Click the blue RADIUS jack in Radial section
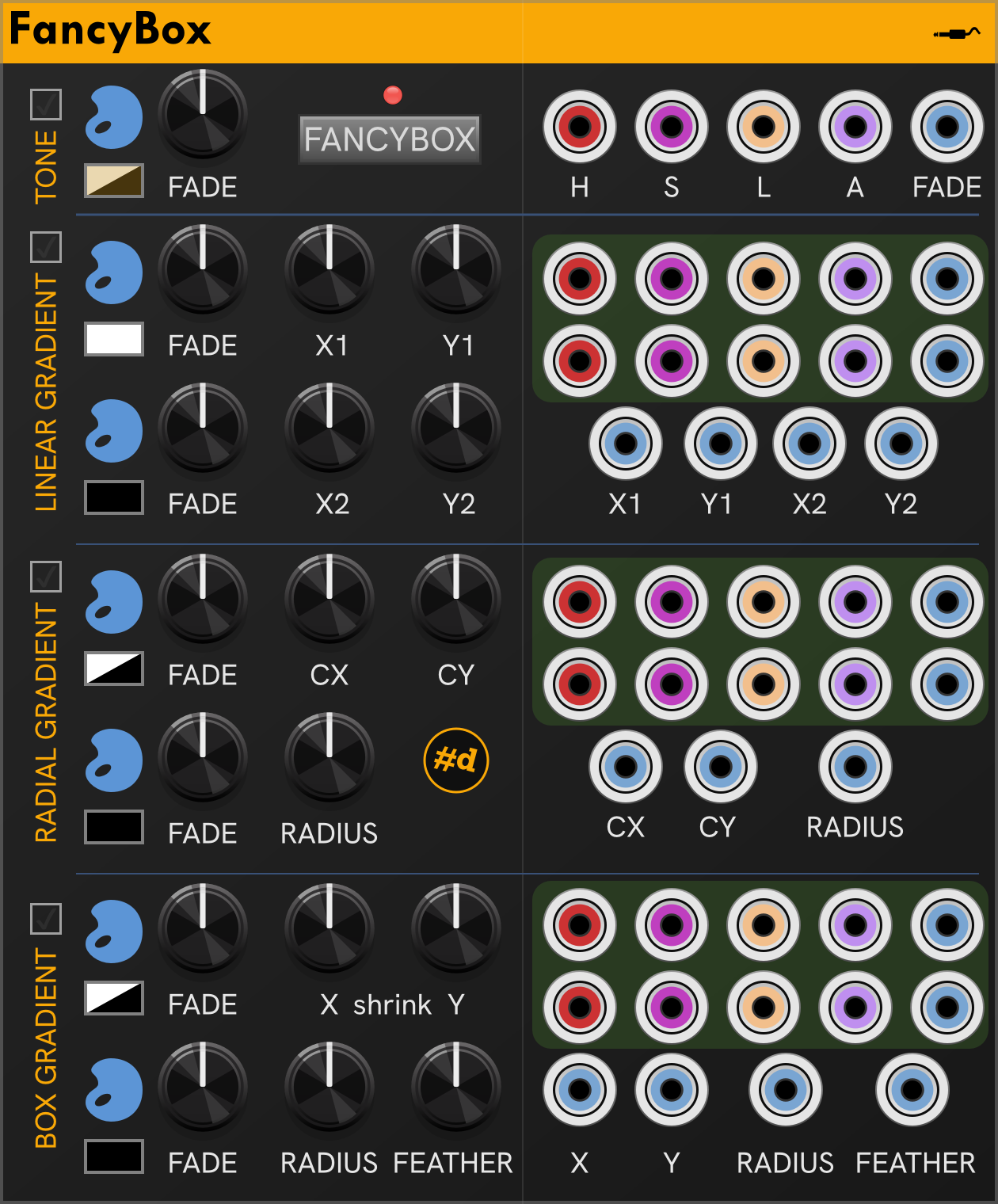The height and width of the screenshot is (1204, 998). 855,767
